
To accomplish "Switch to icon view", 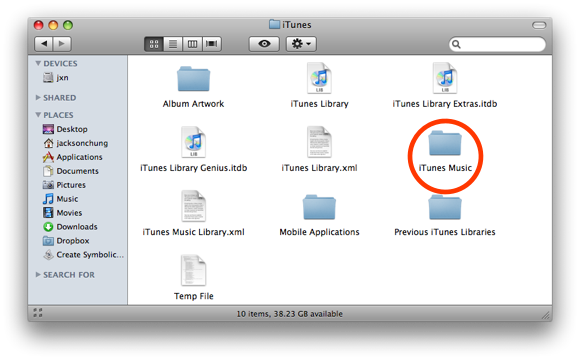I will pos(154,44).
